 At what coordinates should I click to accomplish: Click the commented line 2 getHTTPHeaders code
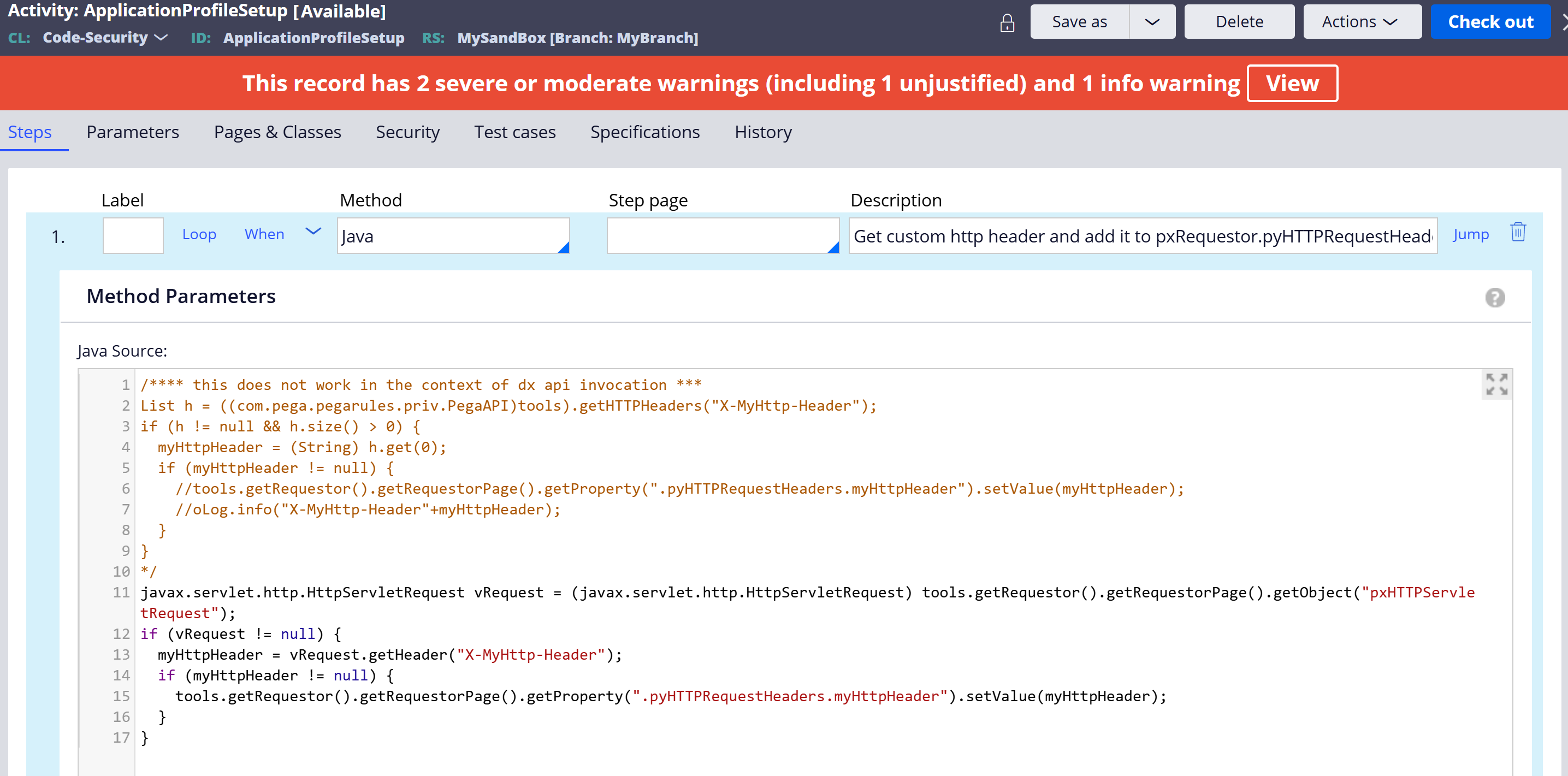click(508, 406)
